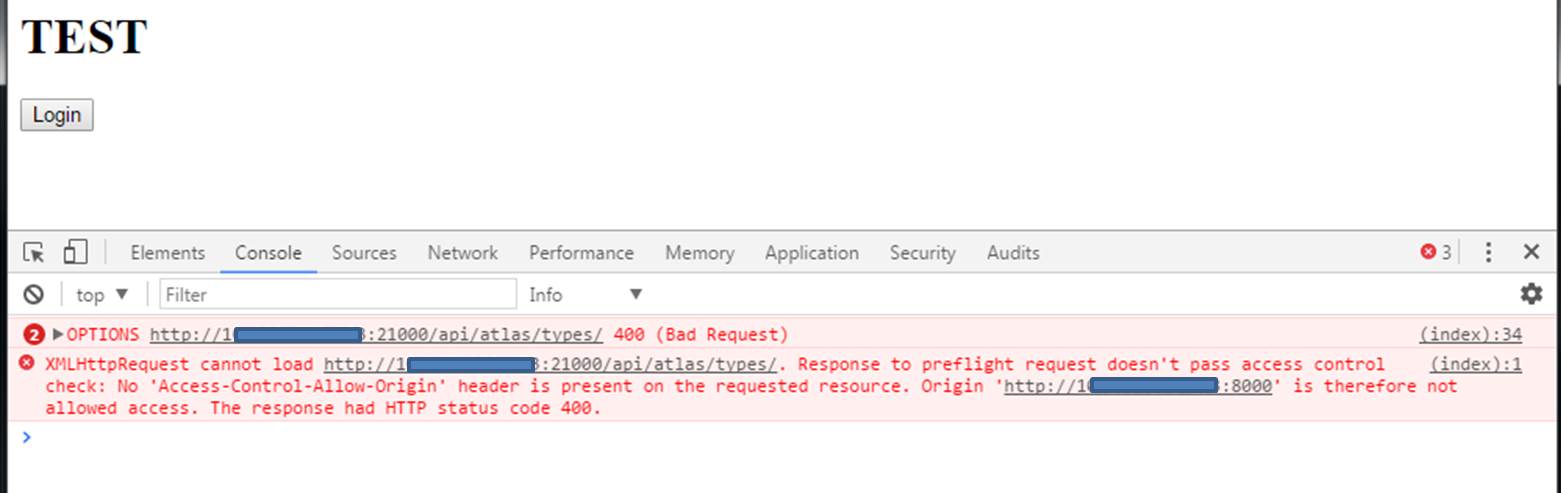Open the Application tab
This screenshot has width=1561, height=493.
point(811,253)
